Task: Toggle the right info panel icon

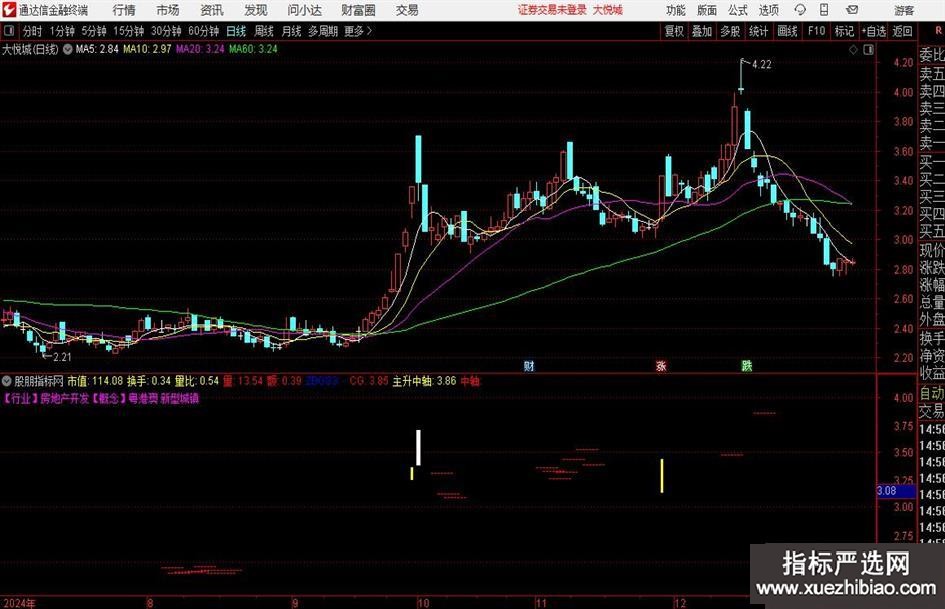Action: click(x=868, y=50)
